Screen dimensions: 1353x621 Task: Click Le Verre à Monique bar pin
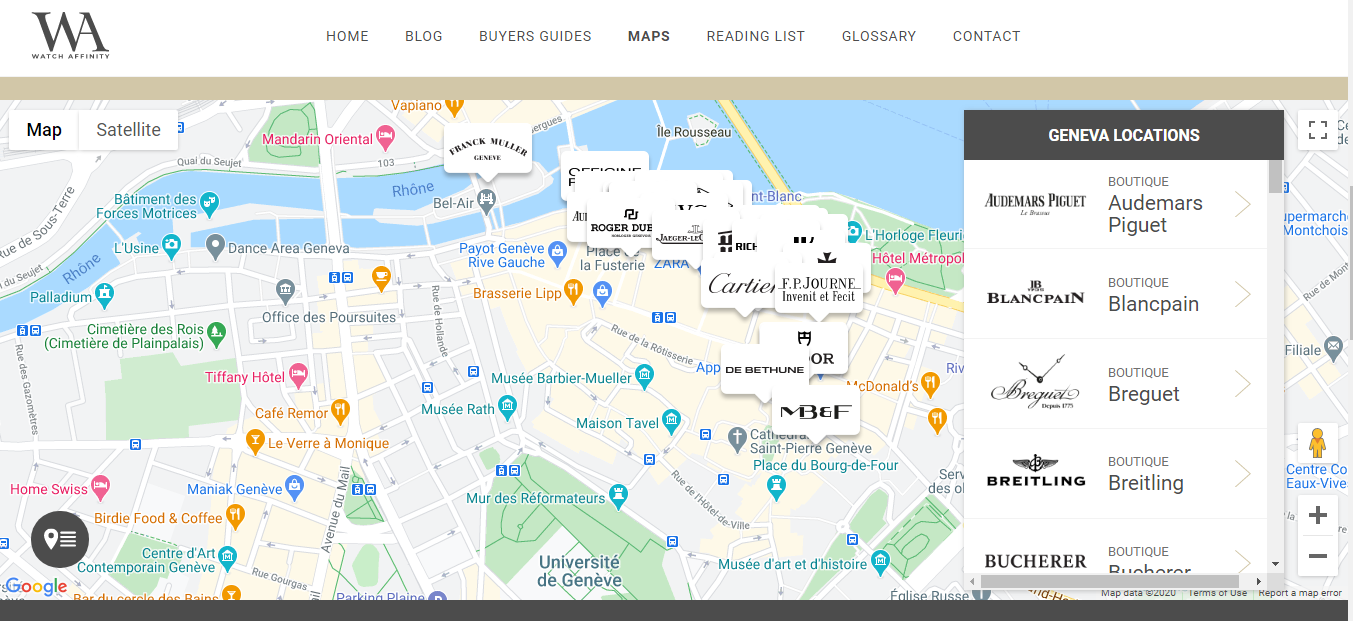(x=255, y=442)
